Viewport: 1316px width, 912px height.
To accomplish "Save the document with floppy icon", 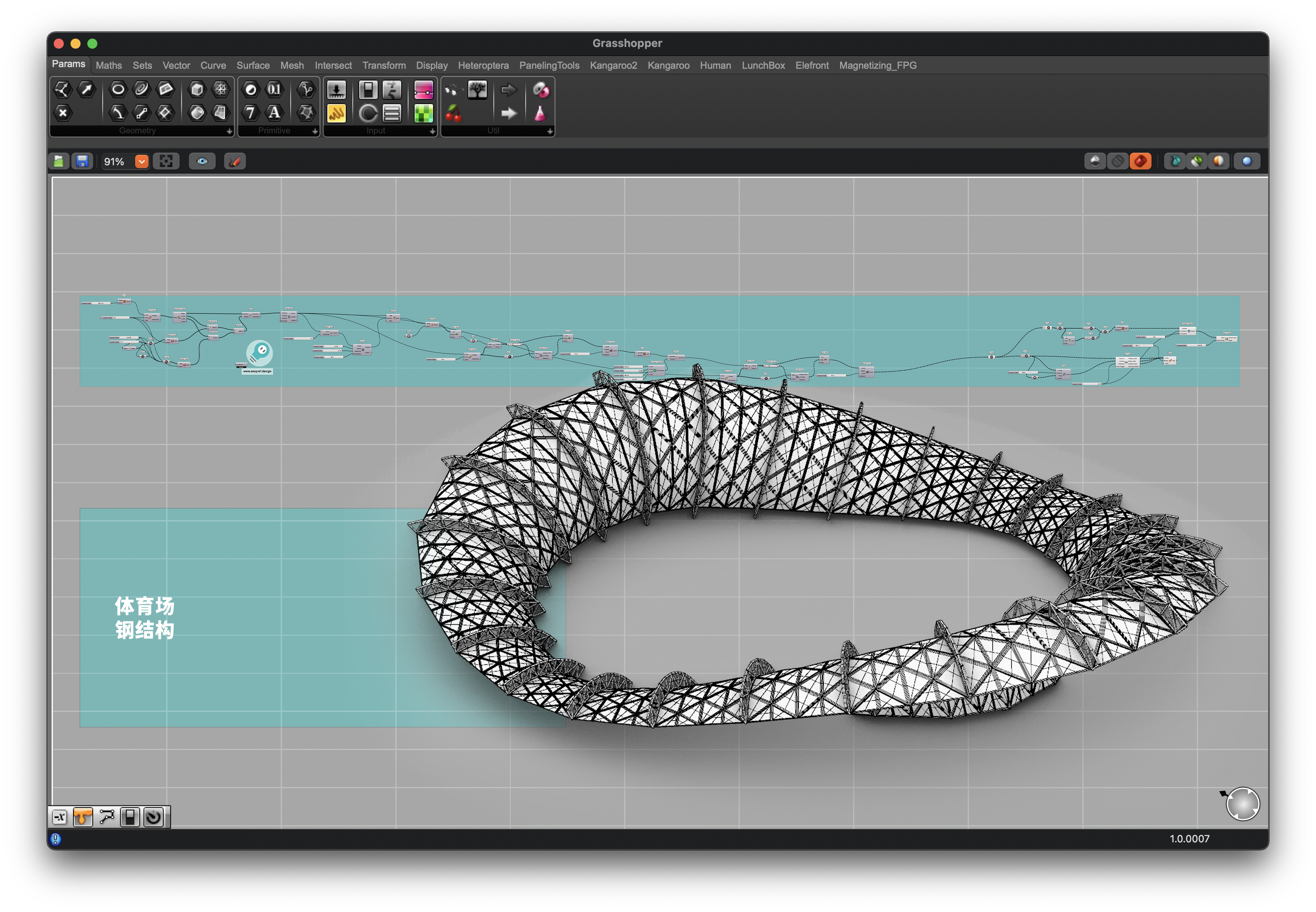I will (82, 162).
